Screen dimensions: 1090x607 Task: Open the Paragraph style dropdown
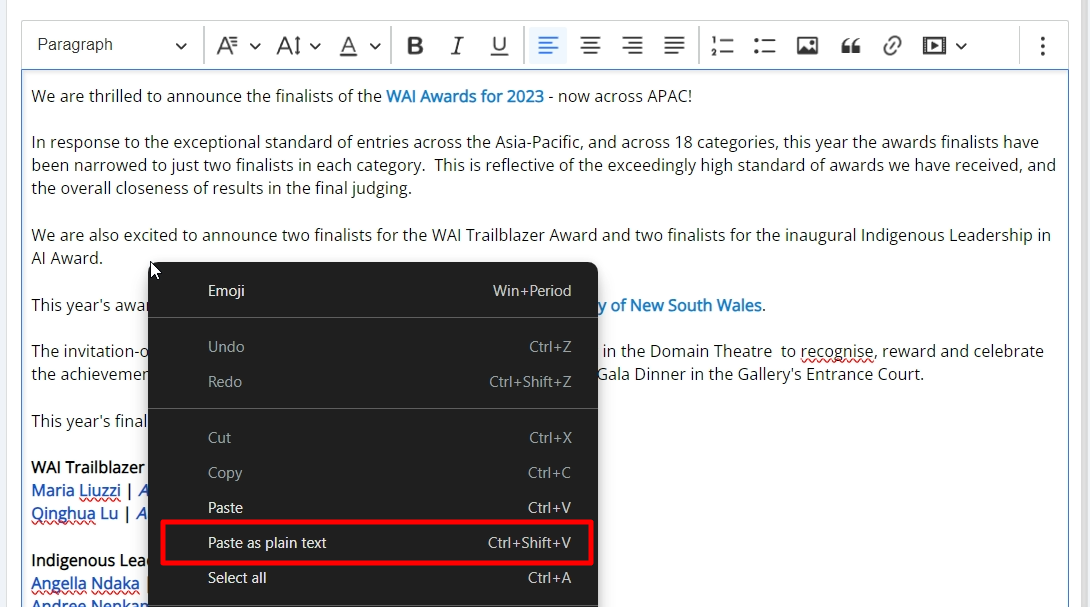tap(112, 46)
